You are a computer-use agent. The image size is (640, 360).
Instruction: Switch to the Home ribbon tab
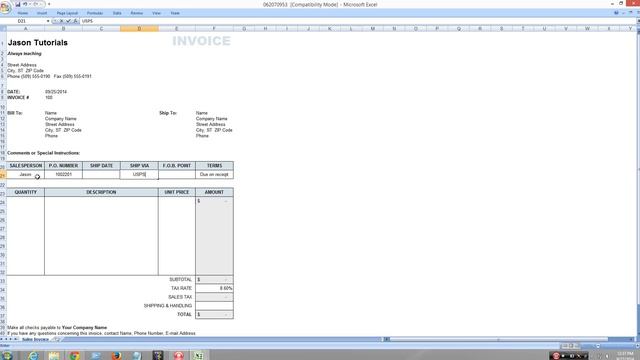point(23,13)
